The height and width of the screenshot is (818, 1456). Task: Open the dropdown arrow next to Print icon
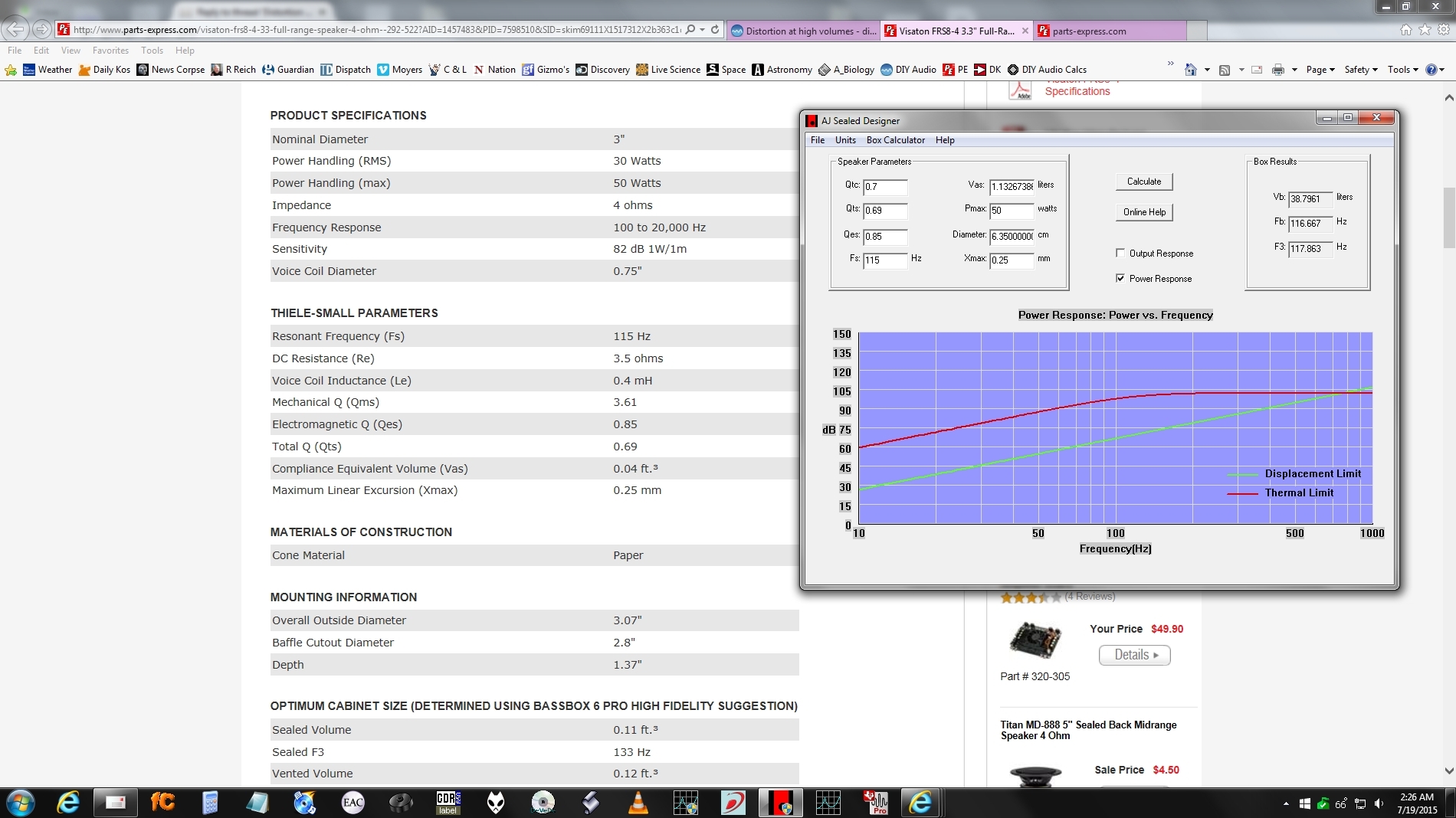point(1294,70)
